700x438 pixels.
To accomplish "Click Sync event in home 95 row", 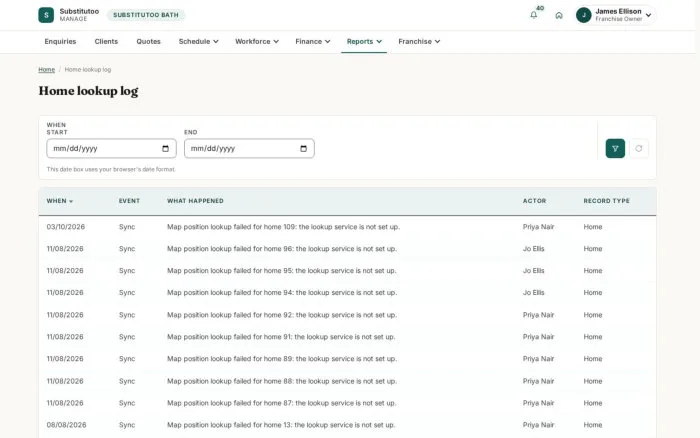I will [x=127, y=271].
